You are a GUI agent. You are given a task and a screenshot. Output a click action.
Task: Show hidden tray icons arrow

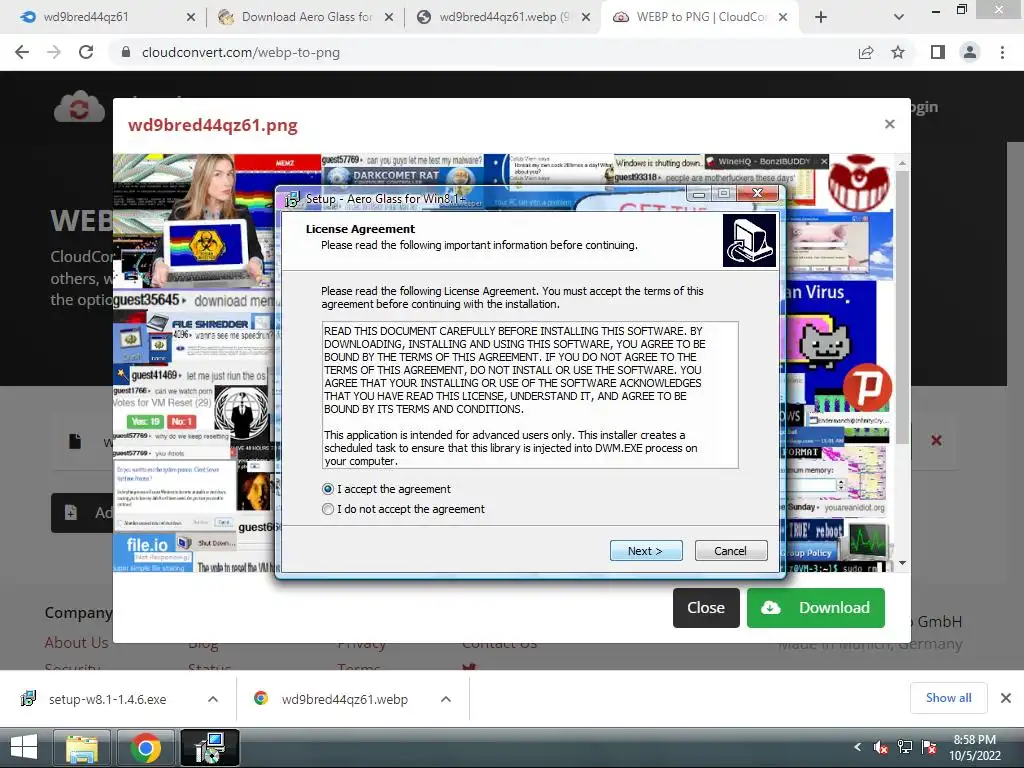point(857,747)
